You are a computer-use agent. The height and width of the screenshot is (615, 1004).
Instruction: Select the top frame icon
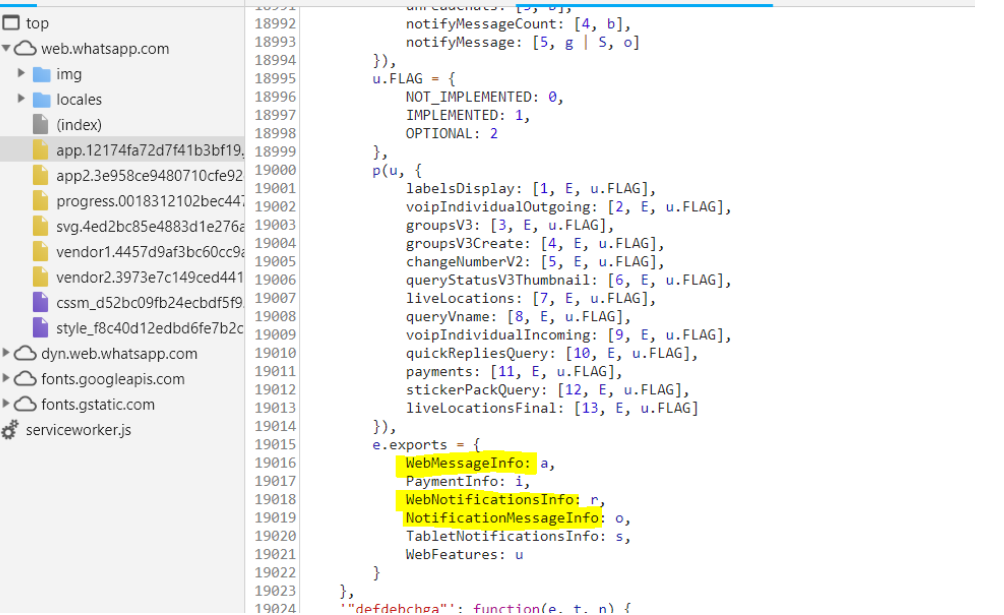coord(11,23)
